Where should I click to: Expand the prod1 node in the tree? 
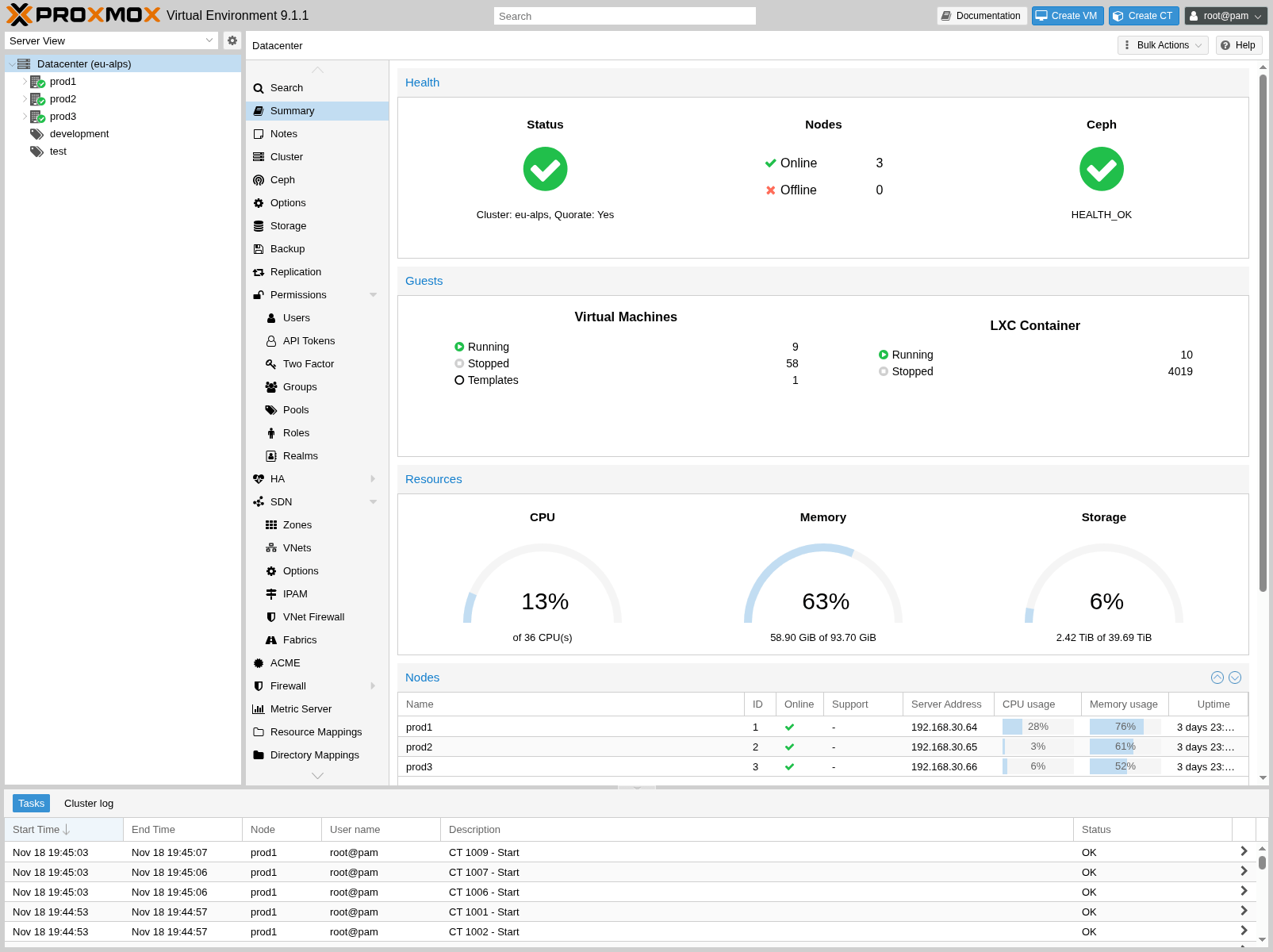point(24,81)
